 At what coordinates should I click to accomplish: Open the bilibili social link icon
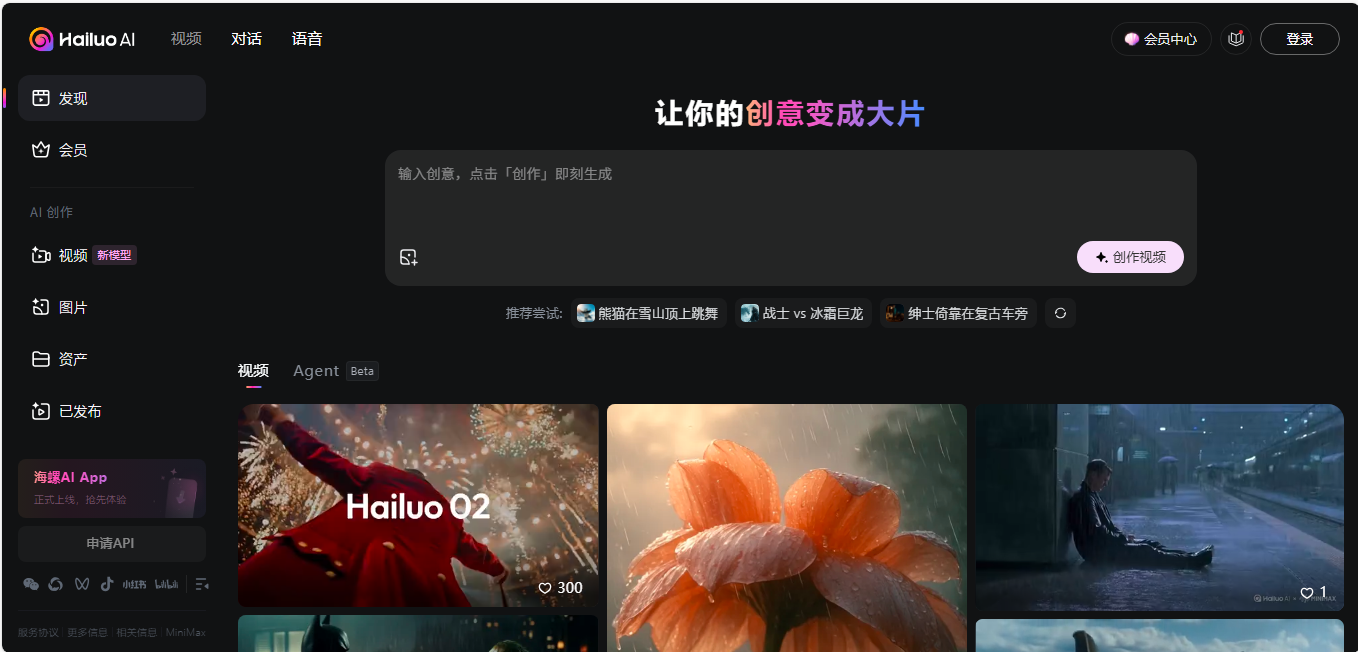click(167, 584)
